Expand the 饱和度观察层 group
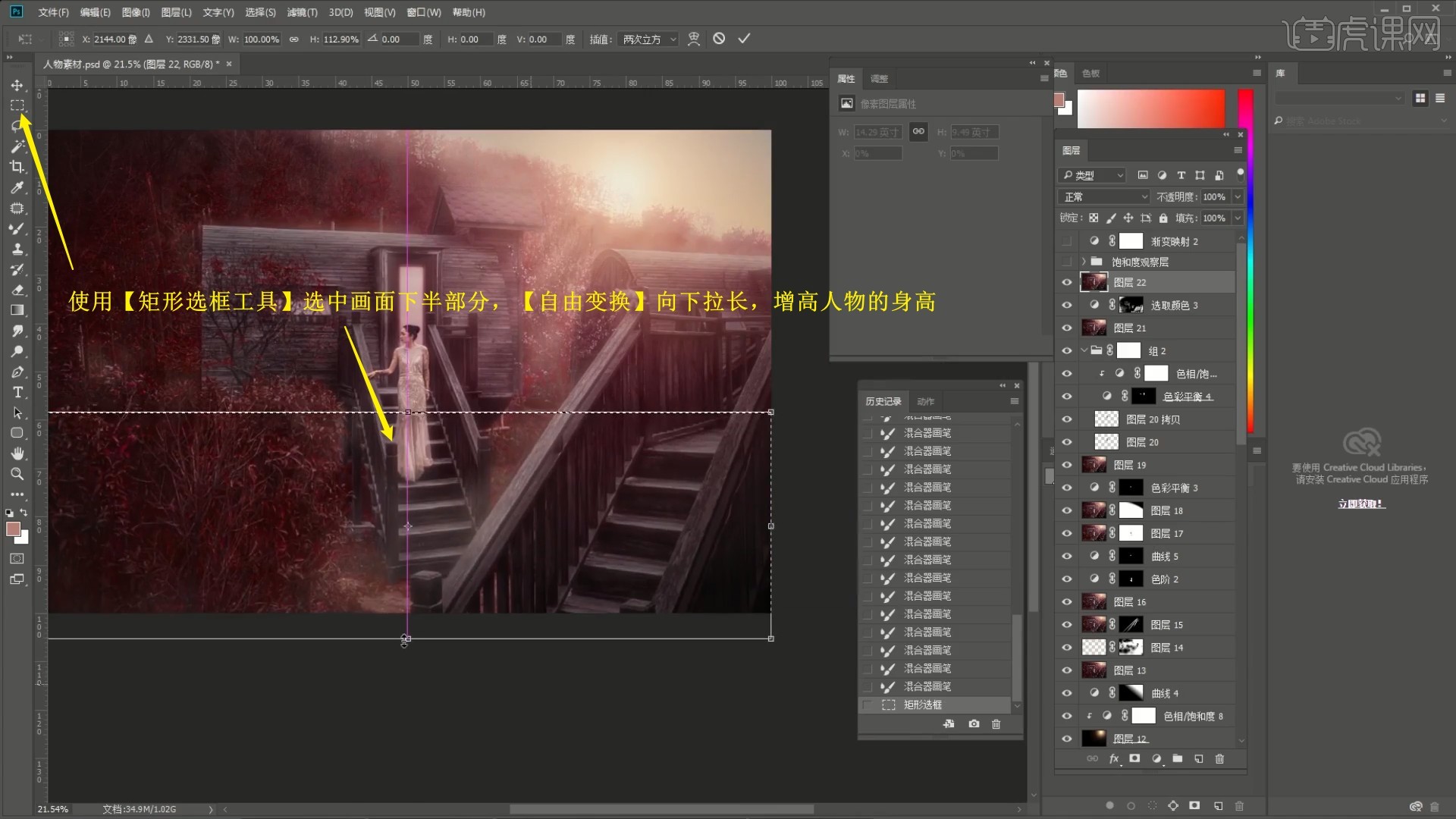Viewport: 1456px width, 819px height. 1084,262
